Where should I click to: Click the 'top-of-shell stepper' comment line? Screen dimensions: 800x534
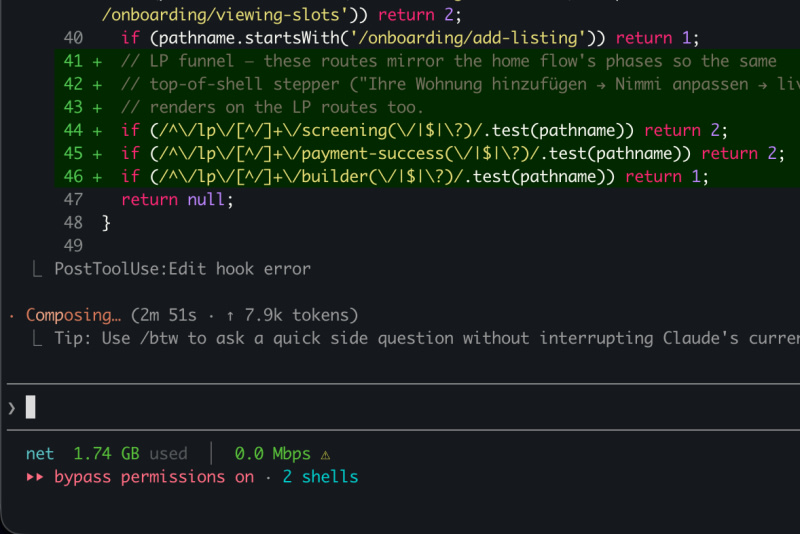[x=460, y=84]
